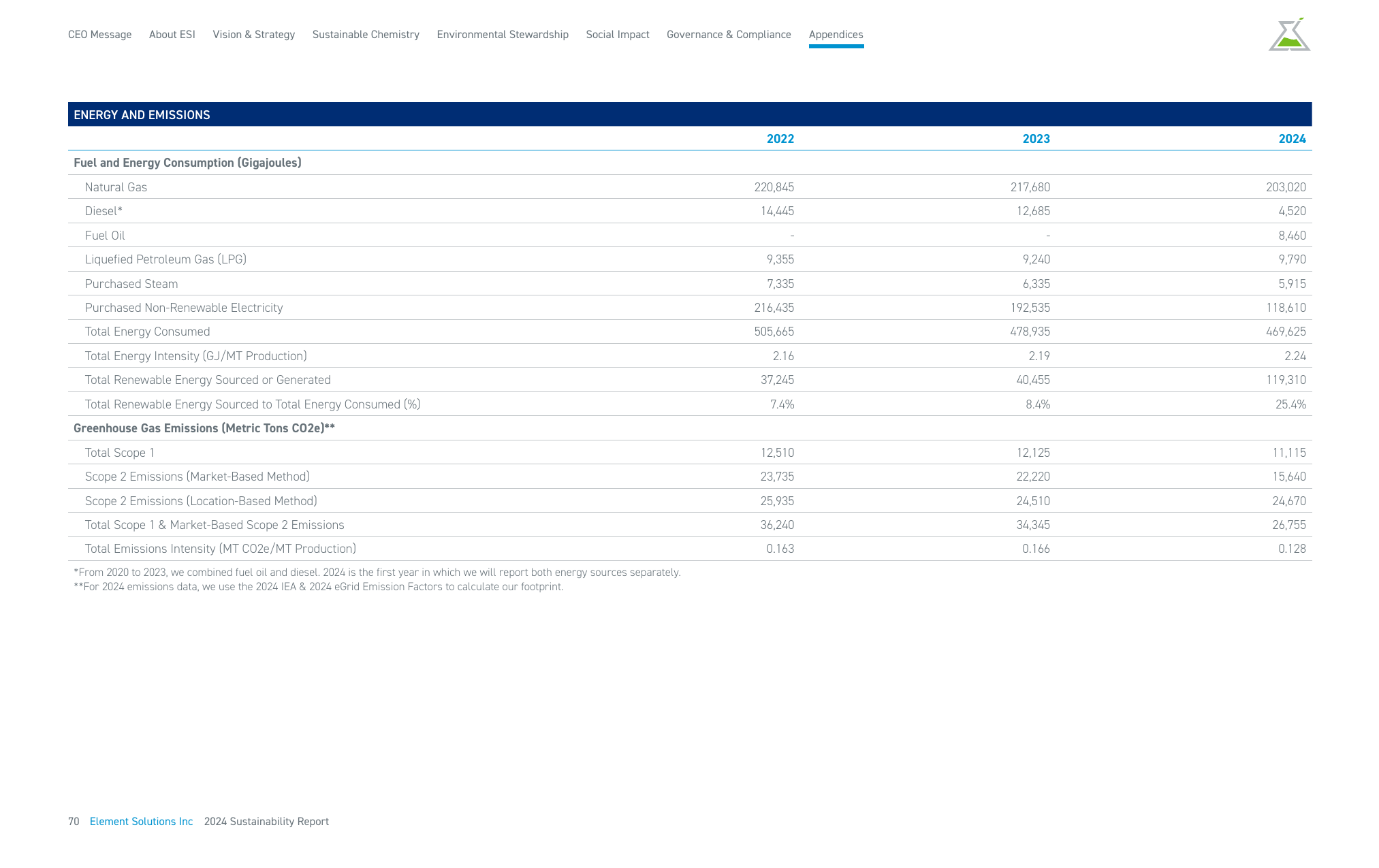
Task: Open Governance & Compliance section
Action: 729,35
